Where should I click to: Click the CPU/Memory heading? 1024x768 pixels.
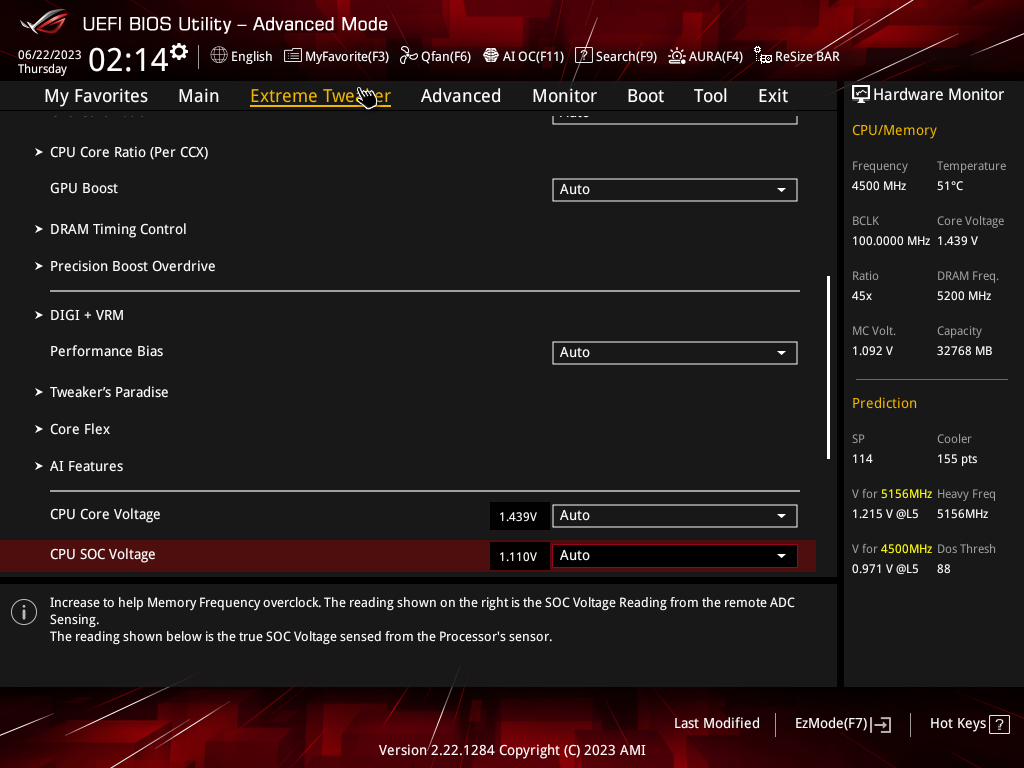pyautogui.click(x=894, y=131)
